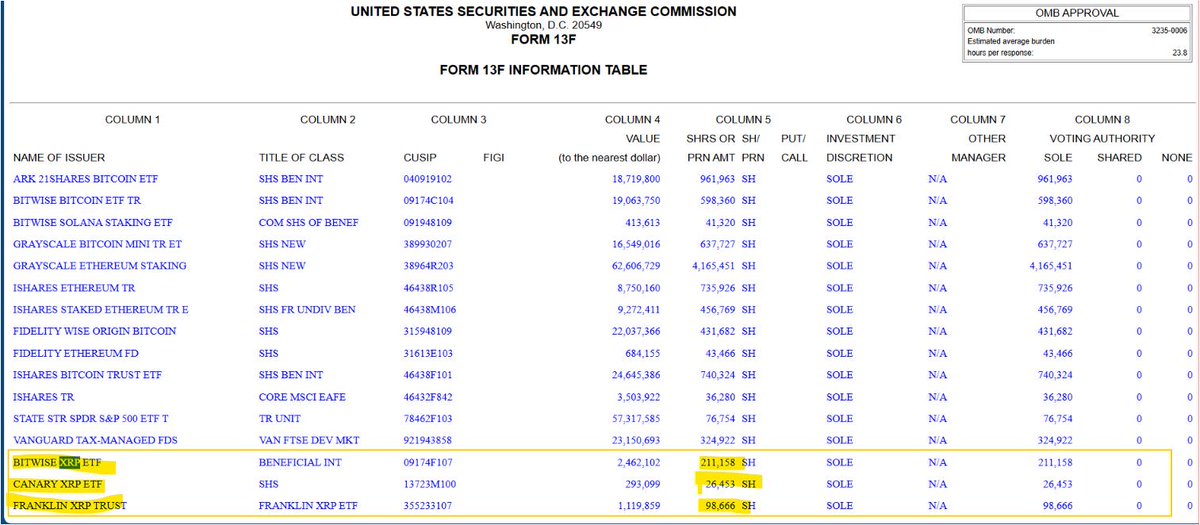
Task: Click ARK 21SHARES BITCOIN ETF issuer name
Action: (85, 179)
